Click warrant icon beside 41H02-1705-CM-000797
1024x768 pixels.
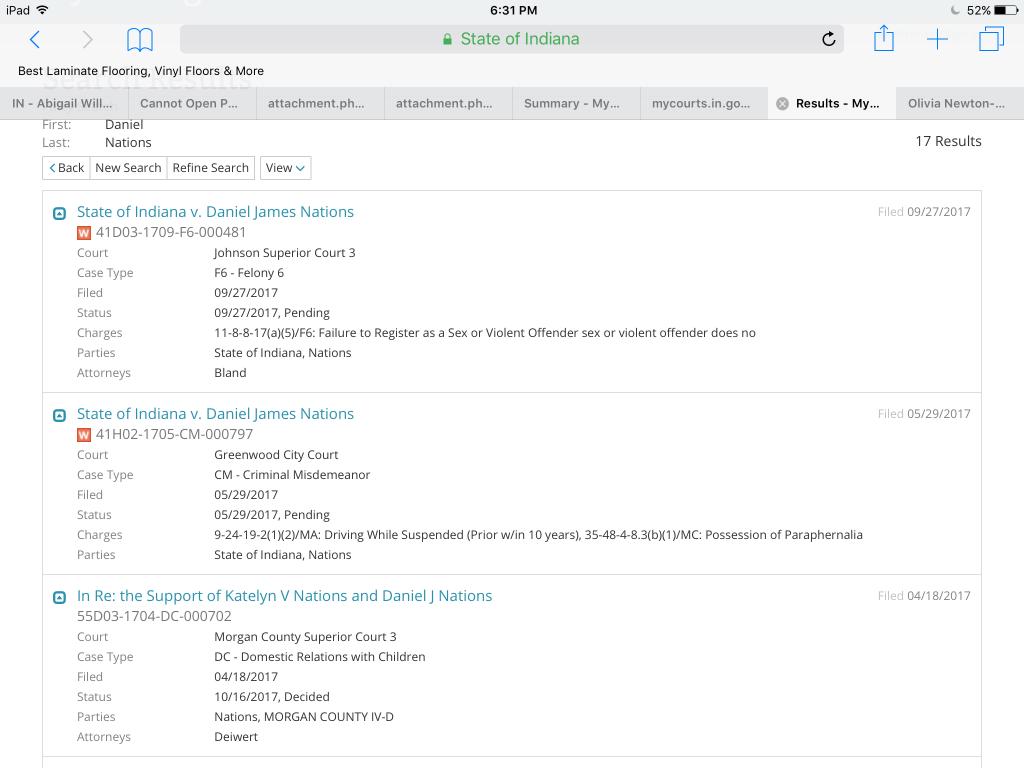coord(84,435)
